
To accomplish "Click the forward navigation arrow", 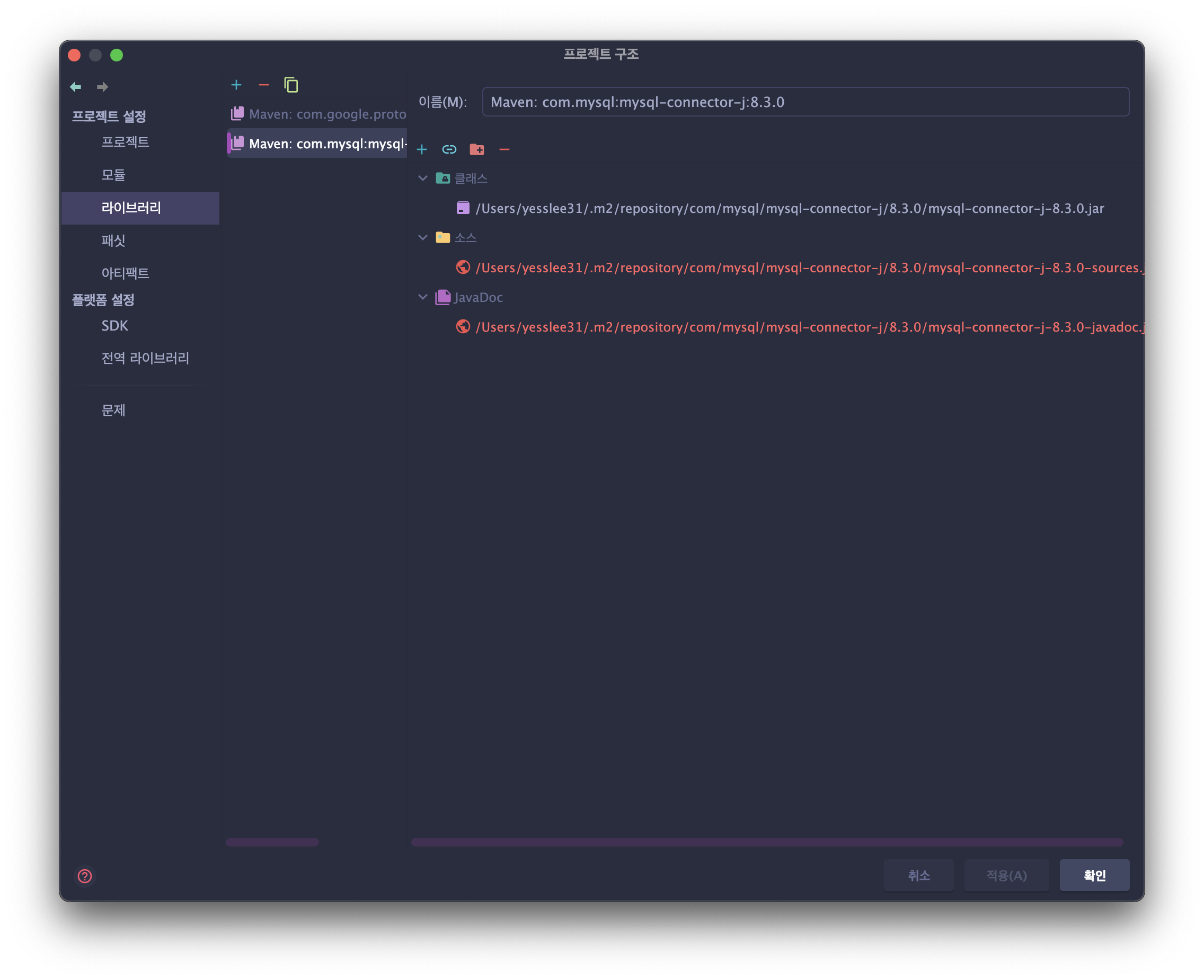I will (102, 87).
